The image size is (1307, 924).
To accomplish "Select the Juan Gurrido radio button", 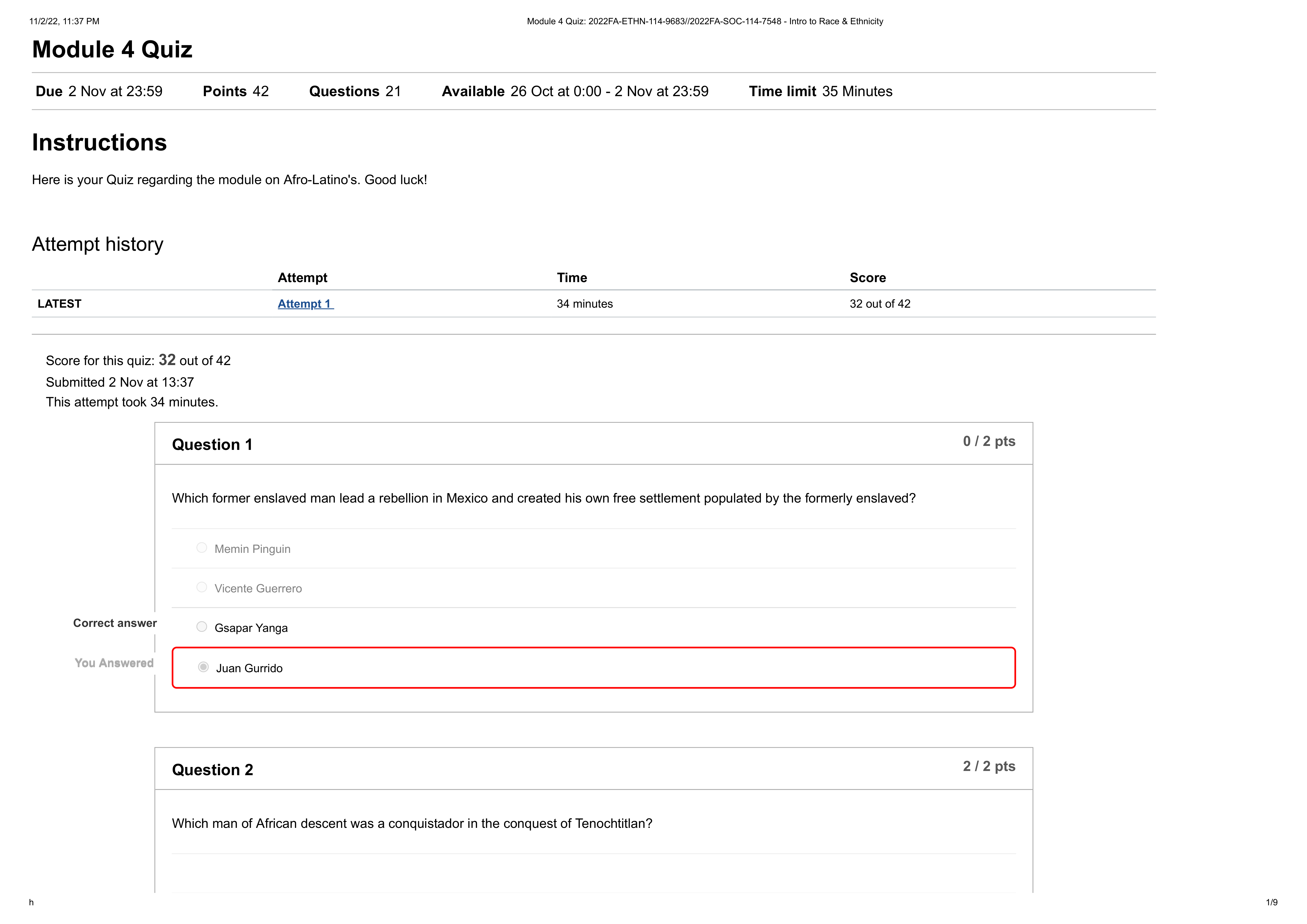I will [x=203, y=667].
